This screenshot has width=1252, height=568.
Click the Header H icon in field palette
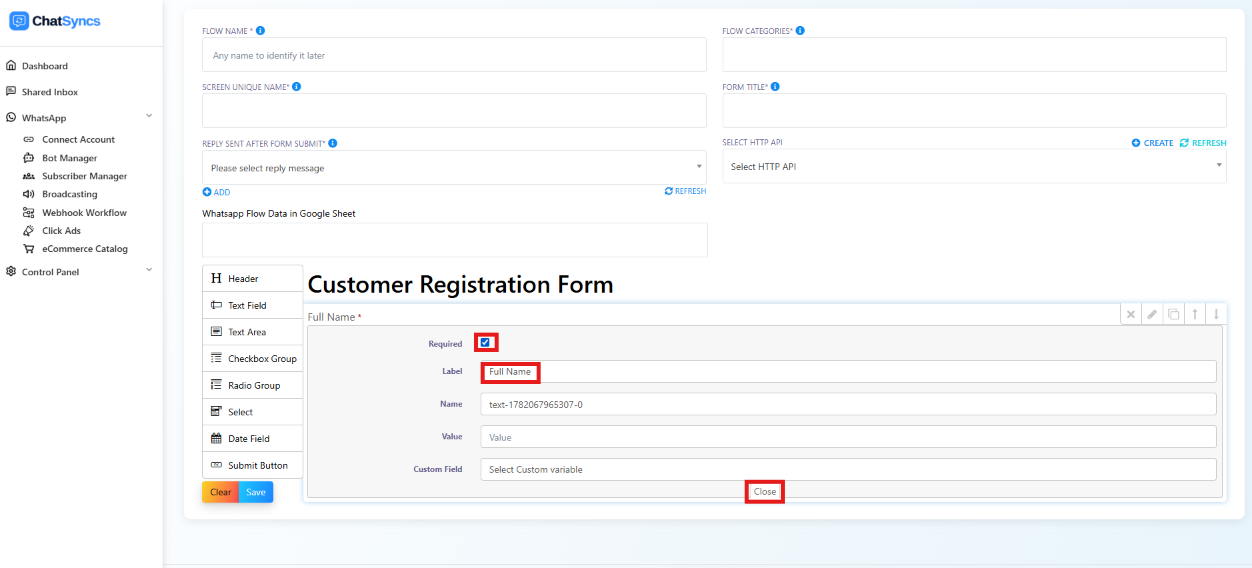(x=216, y=279)
